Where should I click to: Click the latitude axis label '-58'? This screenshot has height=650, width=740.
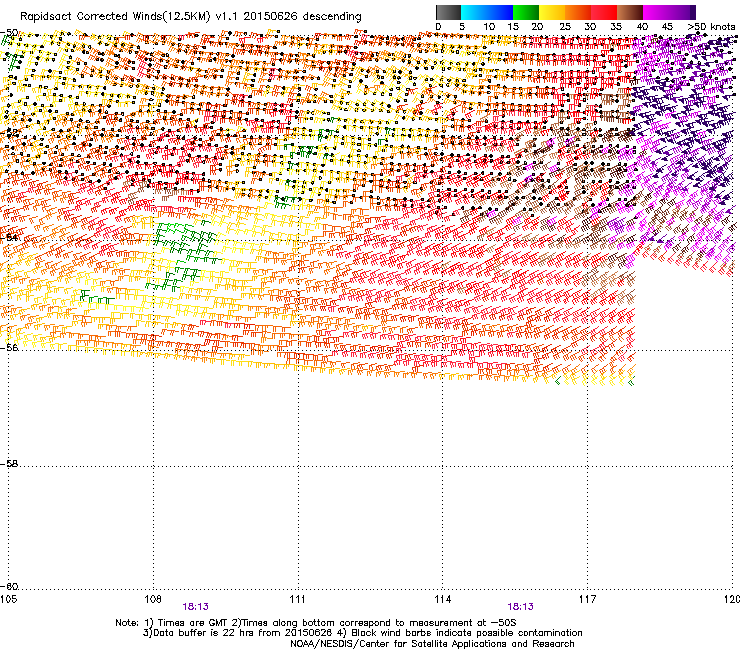pyautogui.click(x=9, y=464)
